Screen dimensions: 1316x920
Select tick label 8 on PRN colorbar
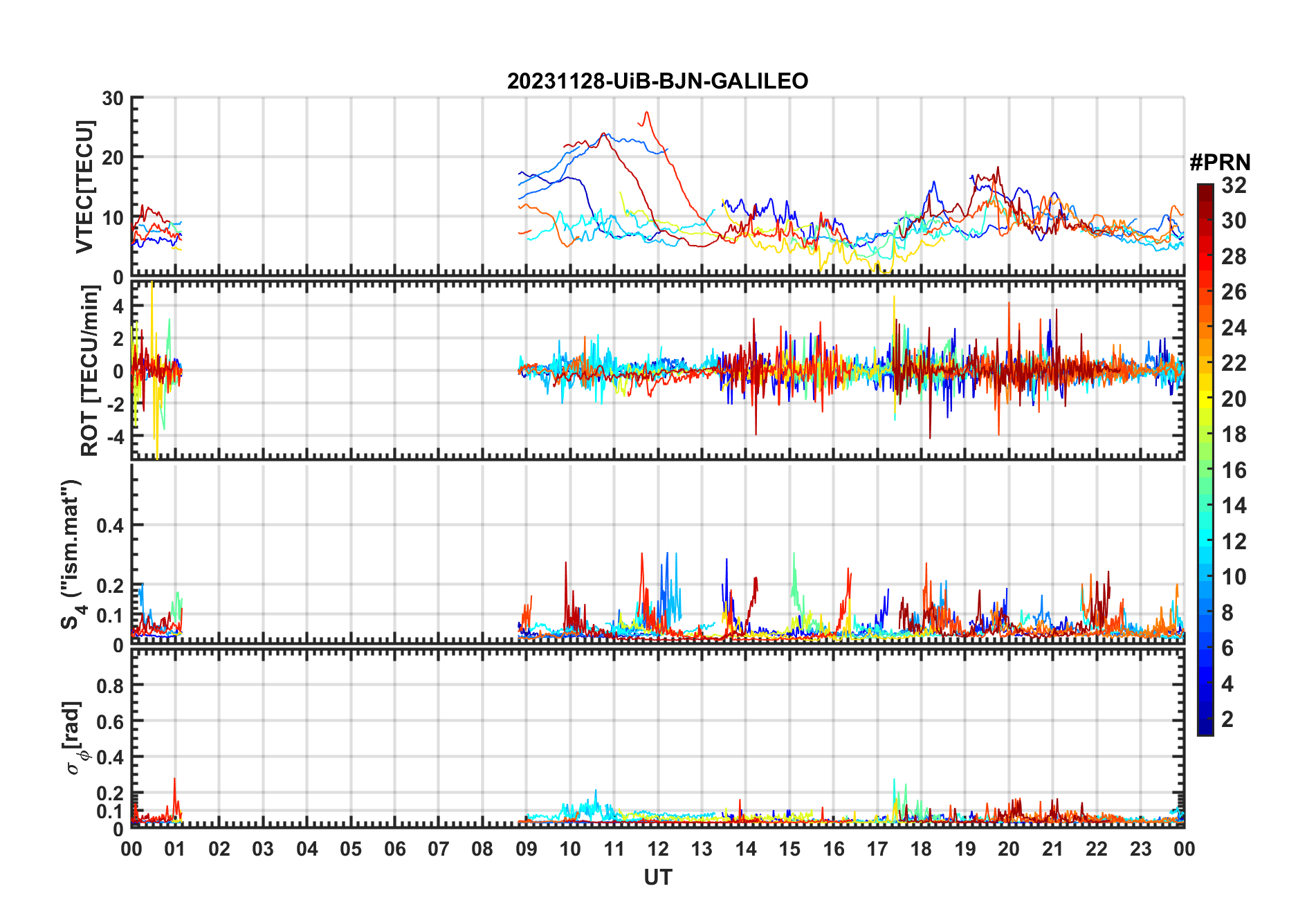[1227, 612]
